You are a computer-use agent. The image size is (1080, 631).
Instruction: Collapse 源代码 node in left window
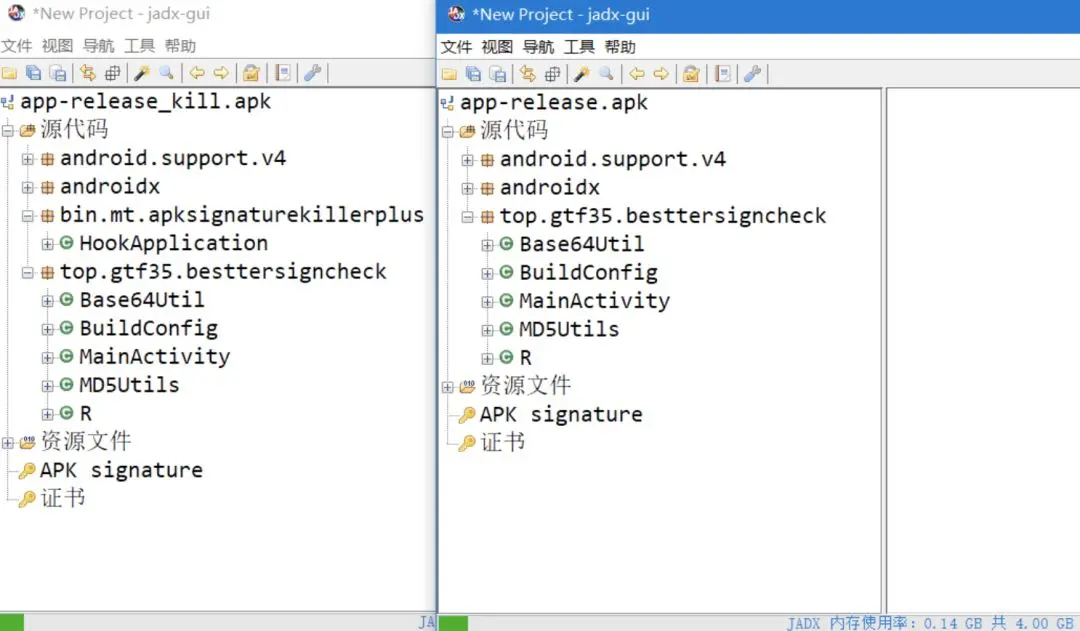pos(8,130)
